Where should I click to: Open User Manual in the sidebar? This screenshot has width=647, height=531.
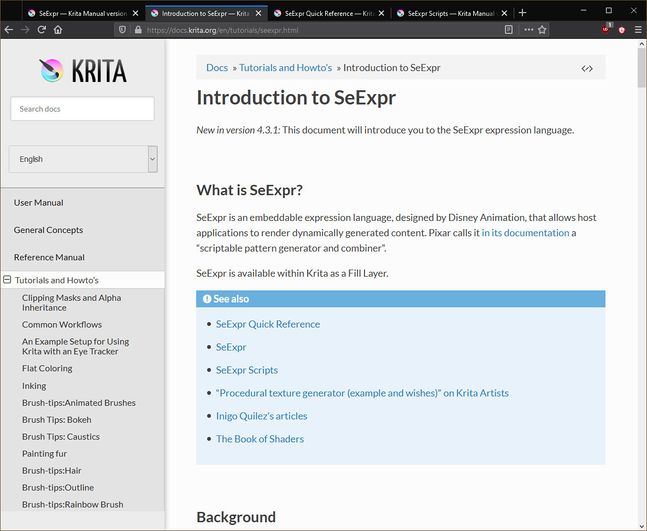coord(38,203)
